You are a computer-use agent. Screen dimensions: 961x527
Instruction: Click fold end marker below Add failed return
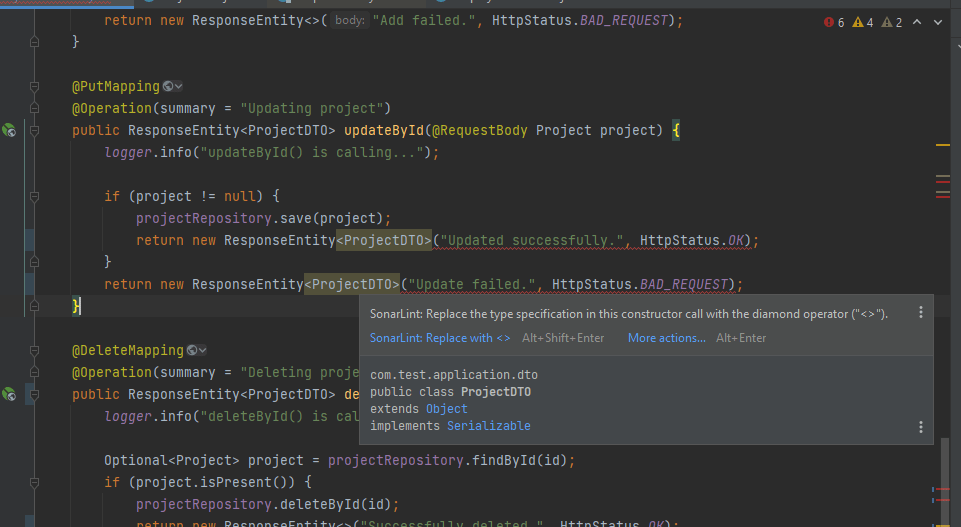[x=34, y=42]
